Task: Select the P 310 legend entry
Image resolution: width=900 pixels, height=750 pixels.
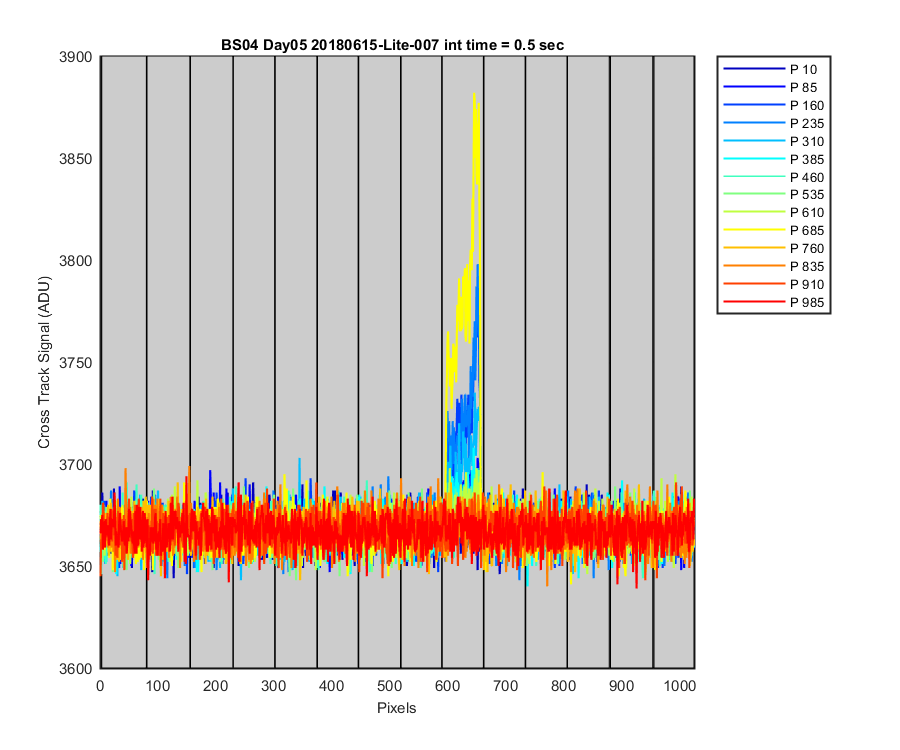Action: click(774, 141)
